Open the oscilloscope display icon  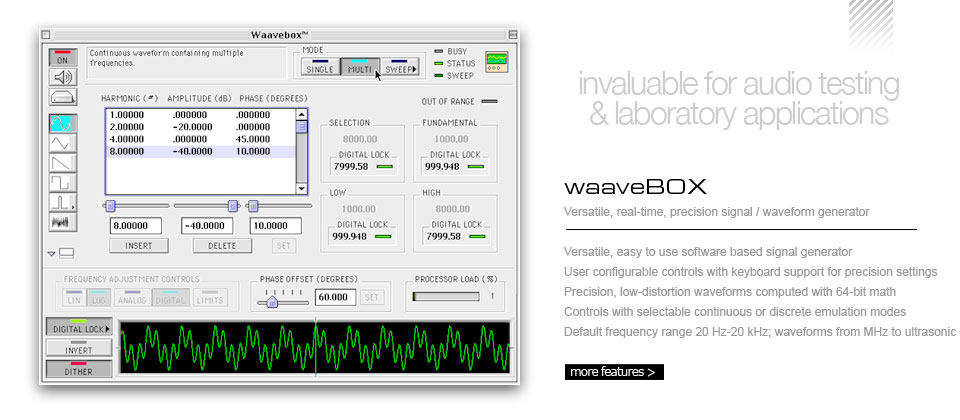click(x=497, y=62)
